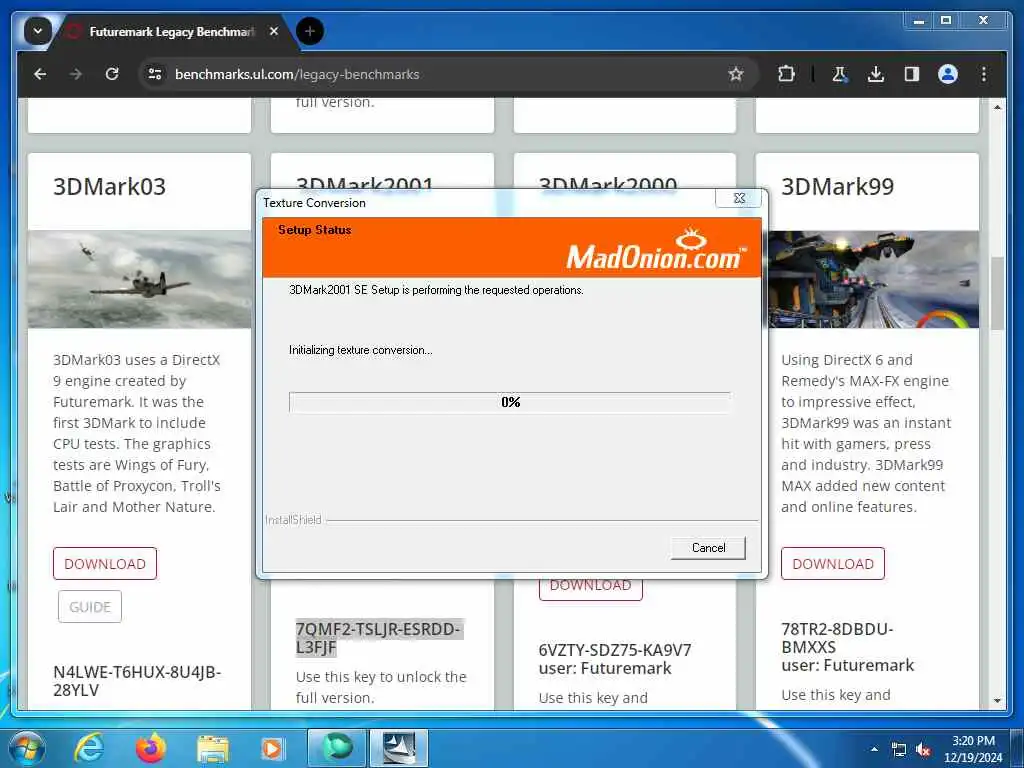Open the network tray icon
Viewport: 1024px width, 768px height.
pos(899,750)
